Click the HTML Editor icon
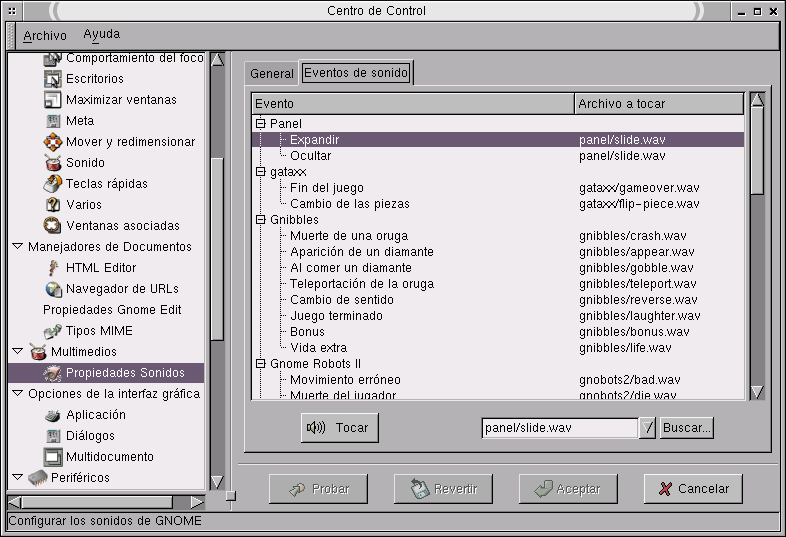This screenshot has width=786, height=537. (53, 268)
